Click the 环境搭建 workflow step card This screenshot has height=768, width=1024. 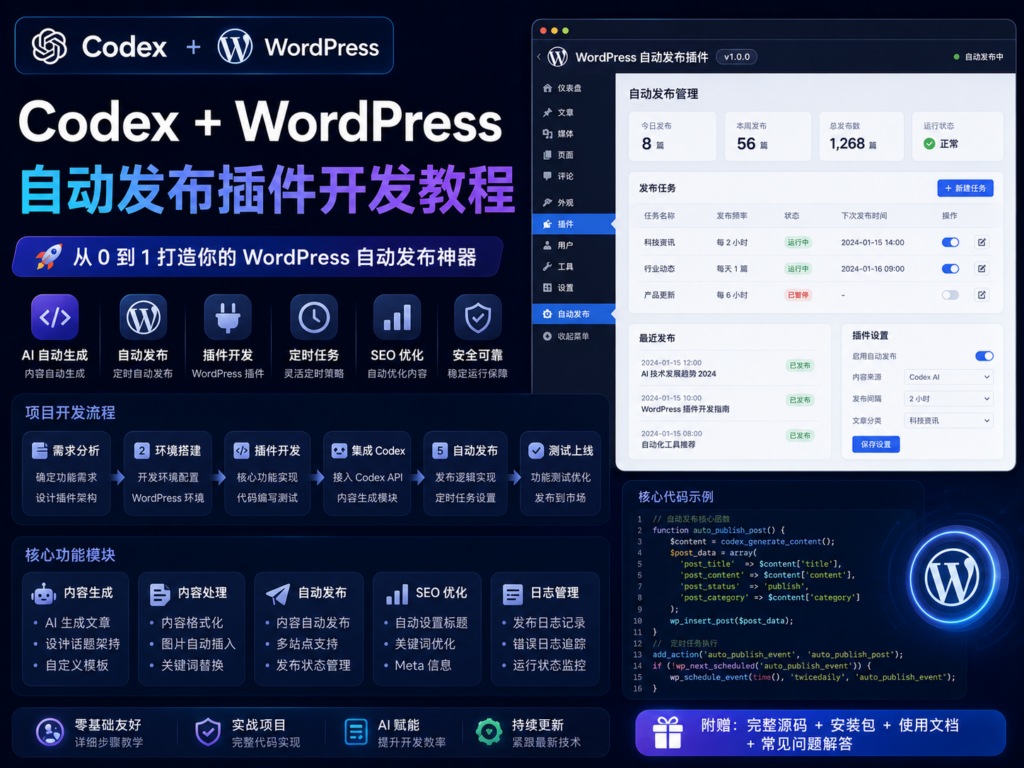point(168,473)
